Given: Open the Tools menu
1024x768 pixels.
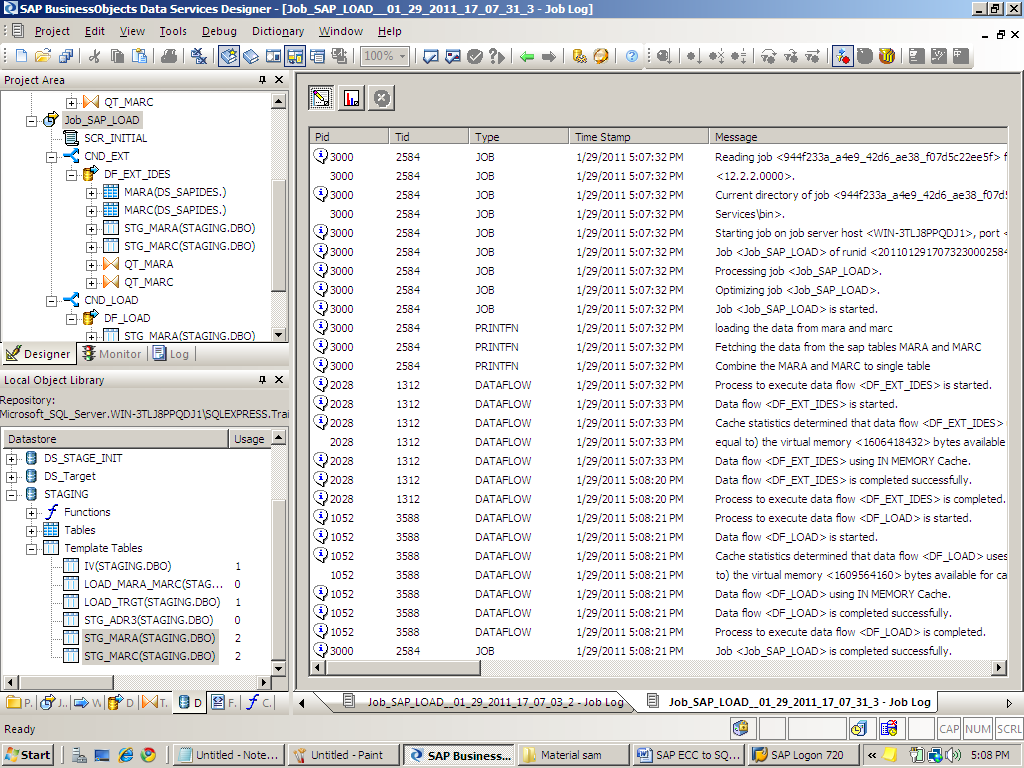Looking at the screenshot, I should 173,31.
